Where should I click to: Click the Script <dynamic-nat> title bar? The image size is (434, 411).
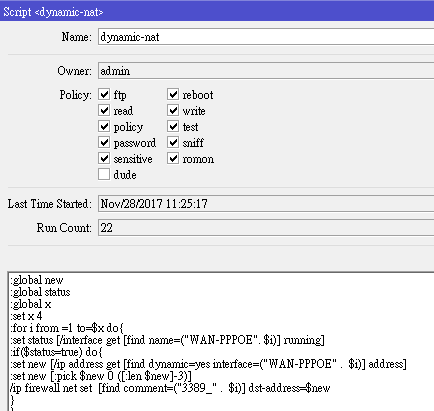tap(217, 11)
